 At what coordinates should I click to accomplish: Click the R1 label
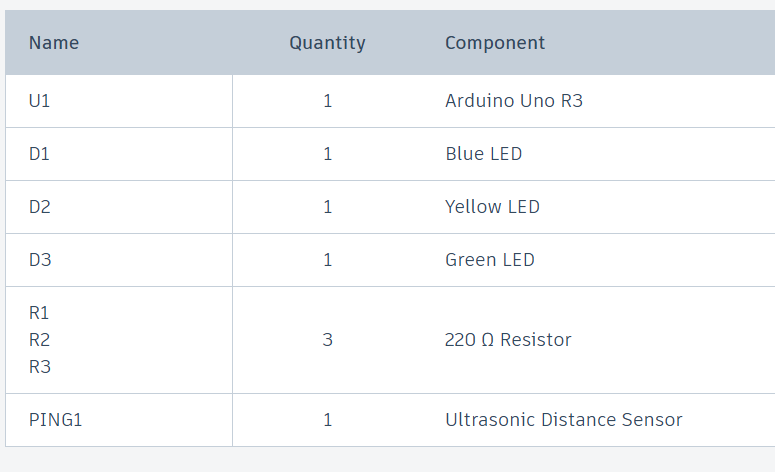[39, 313]
